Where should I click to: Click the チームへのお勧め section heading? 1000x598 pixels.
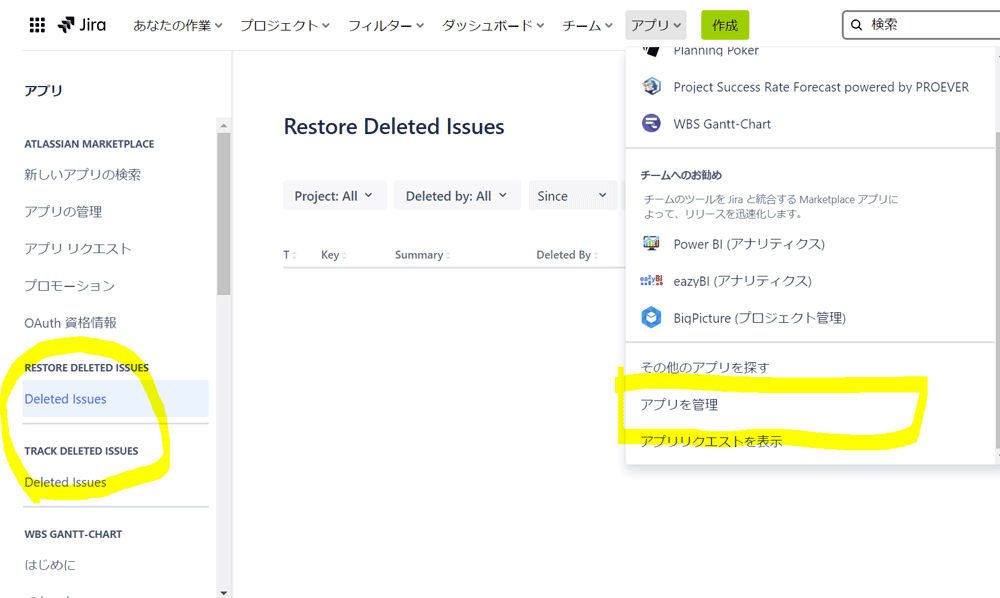[x=681, y=175]
